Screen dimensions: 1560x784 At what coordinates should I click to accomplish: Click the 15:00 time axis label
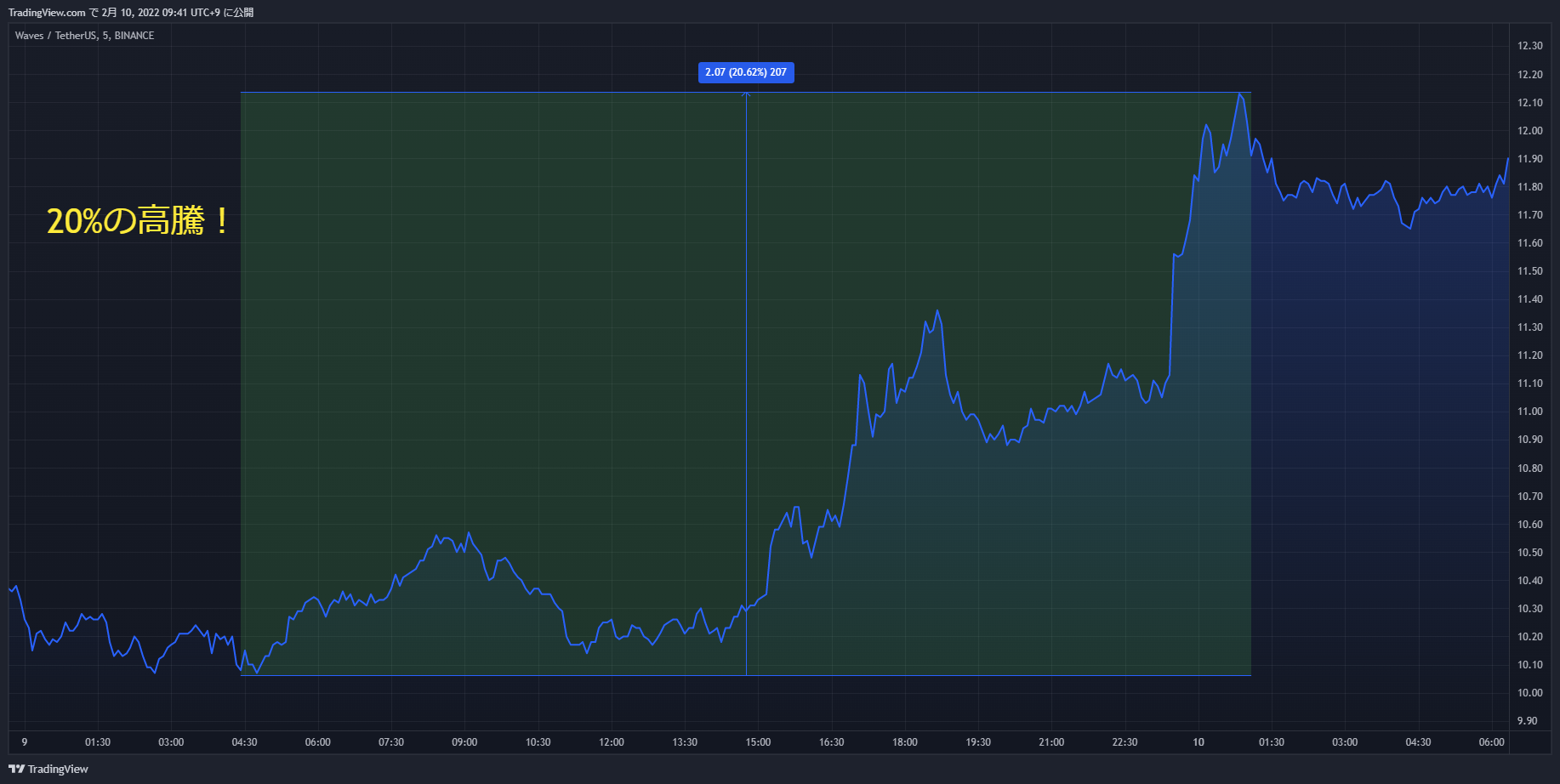tap(758, 742)
